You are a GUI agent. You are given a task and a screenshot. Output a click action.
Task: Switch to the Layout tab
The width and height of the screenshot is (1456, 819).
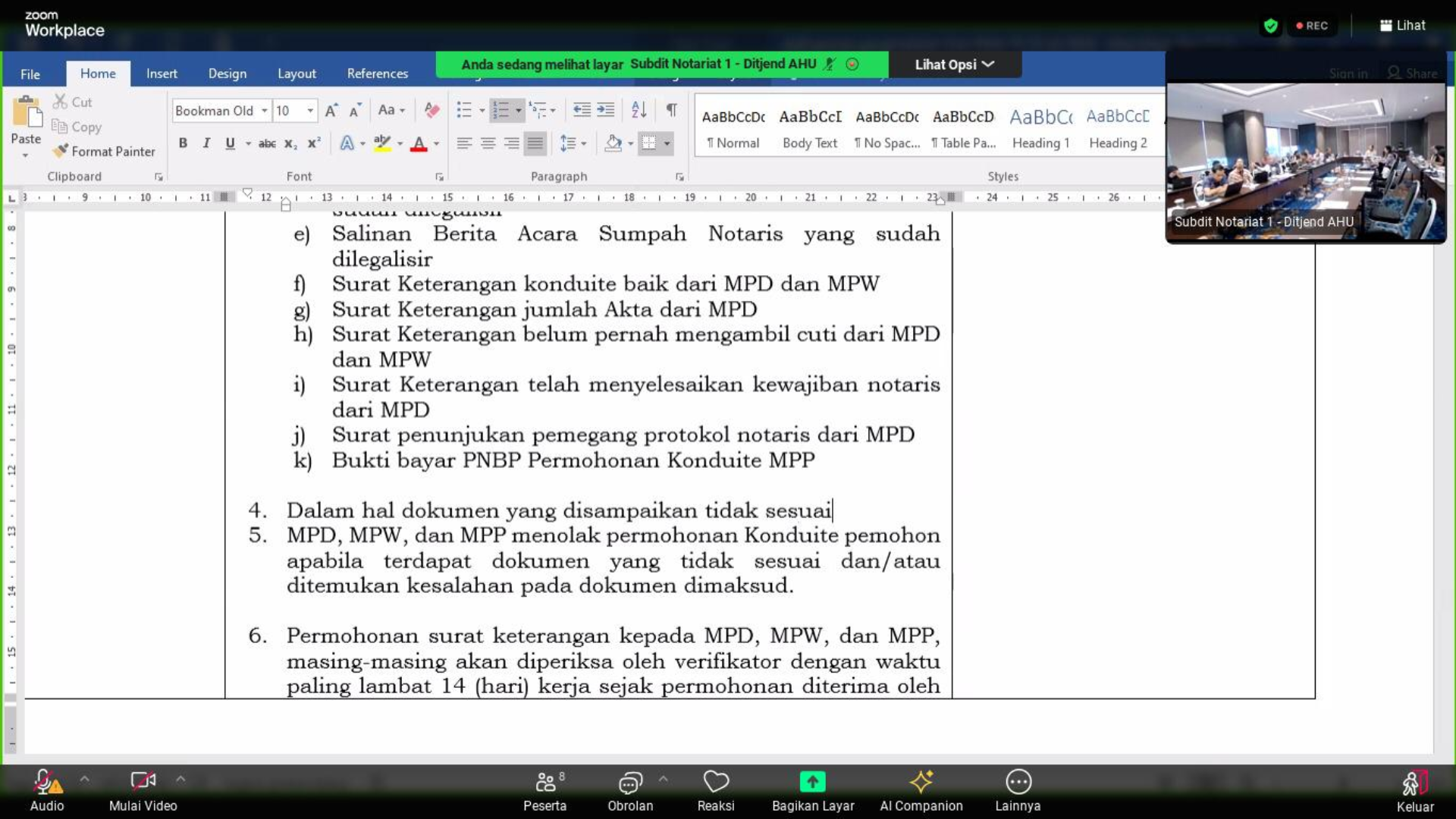coord(297,74)
